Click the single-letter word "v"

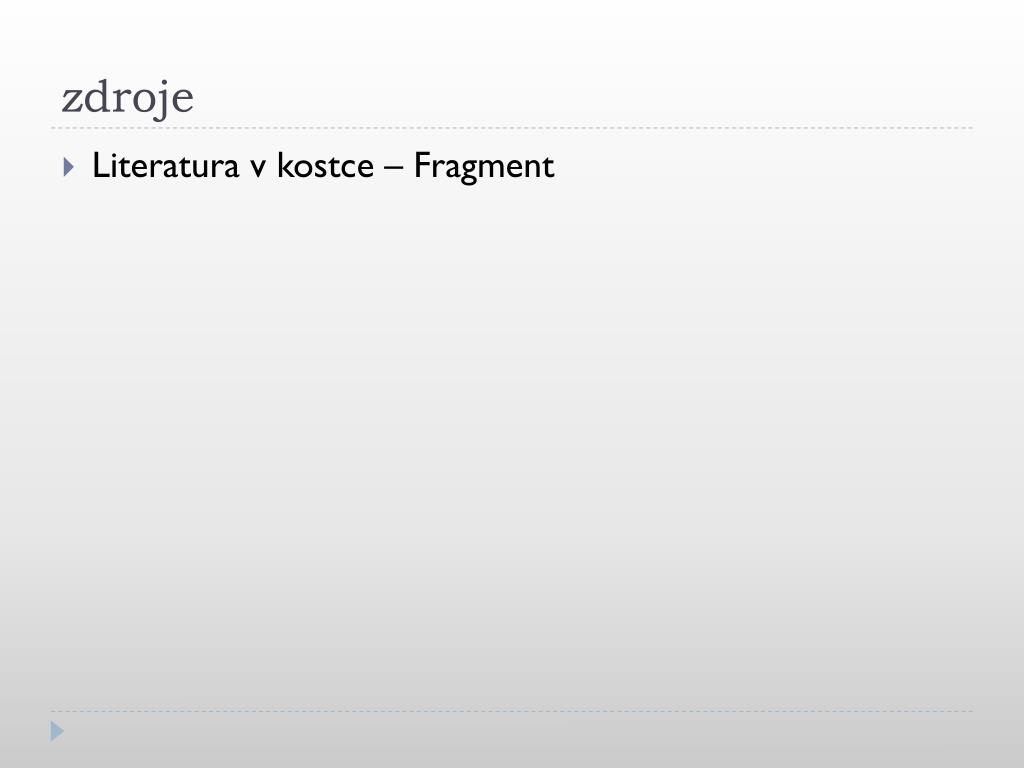[x=259, y=168]
